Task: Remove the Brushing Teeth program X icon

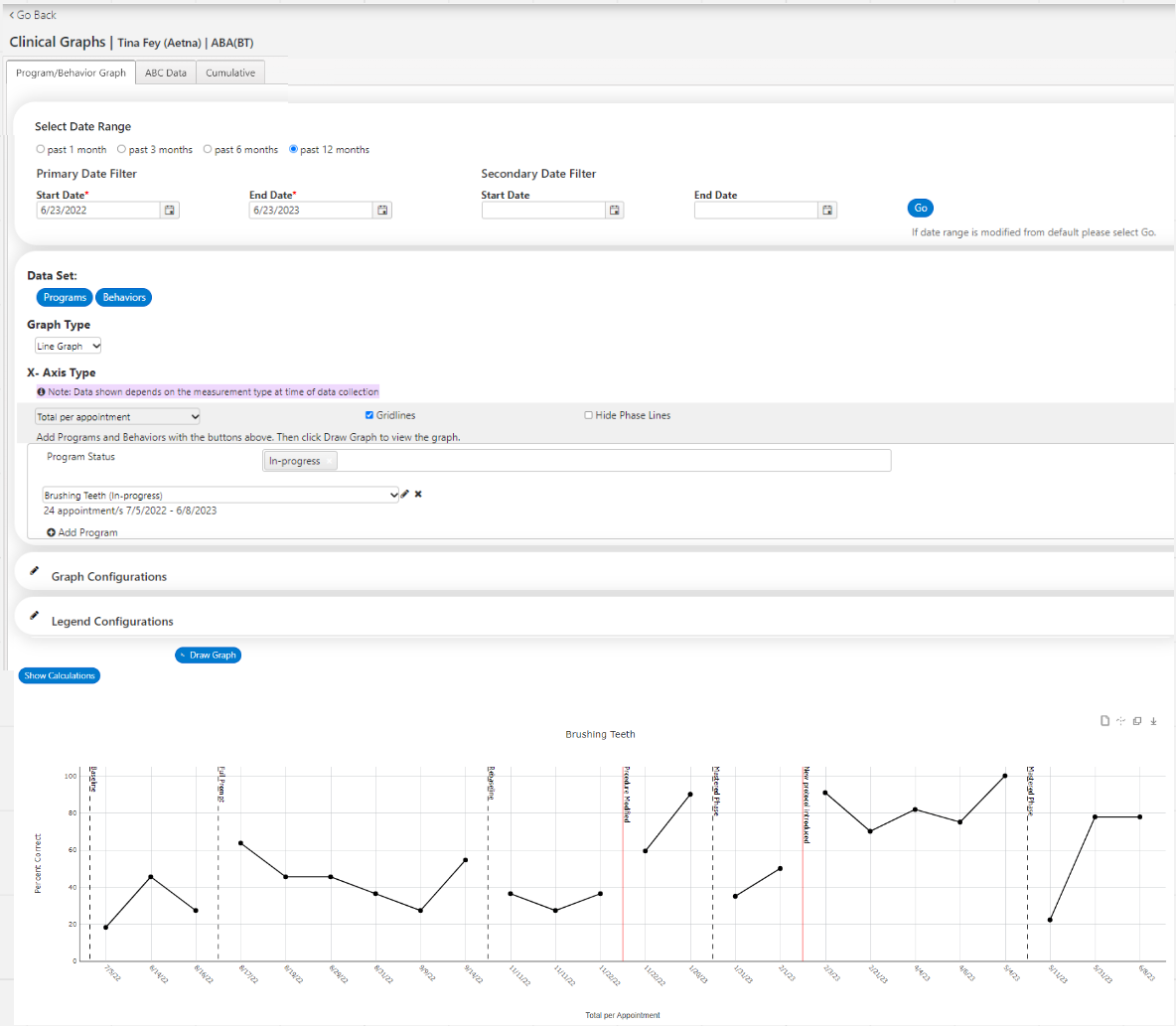Action: (x=418, y=494)
